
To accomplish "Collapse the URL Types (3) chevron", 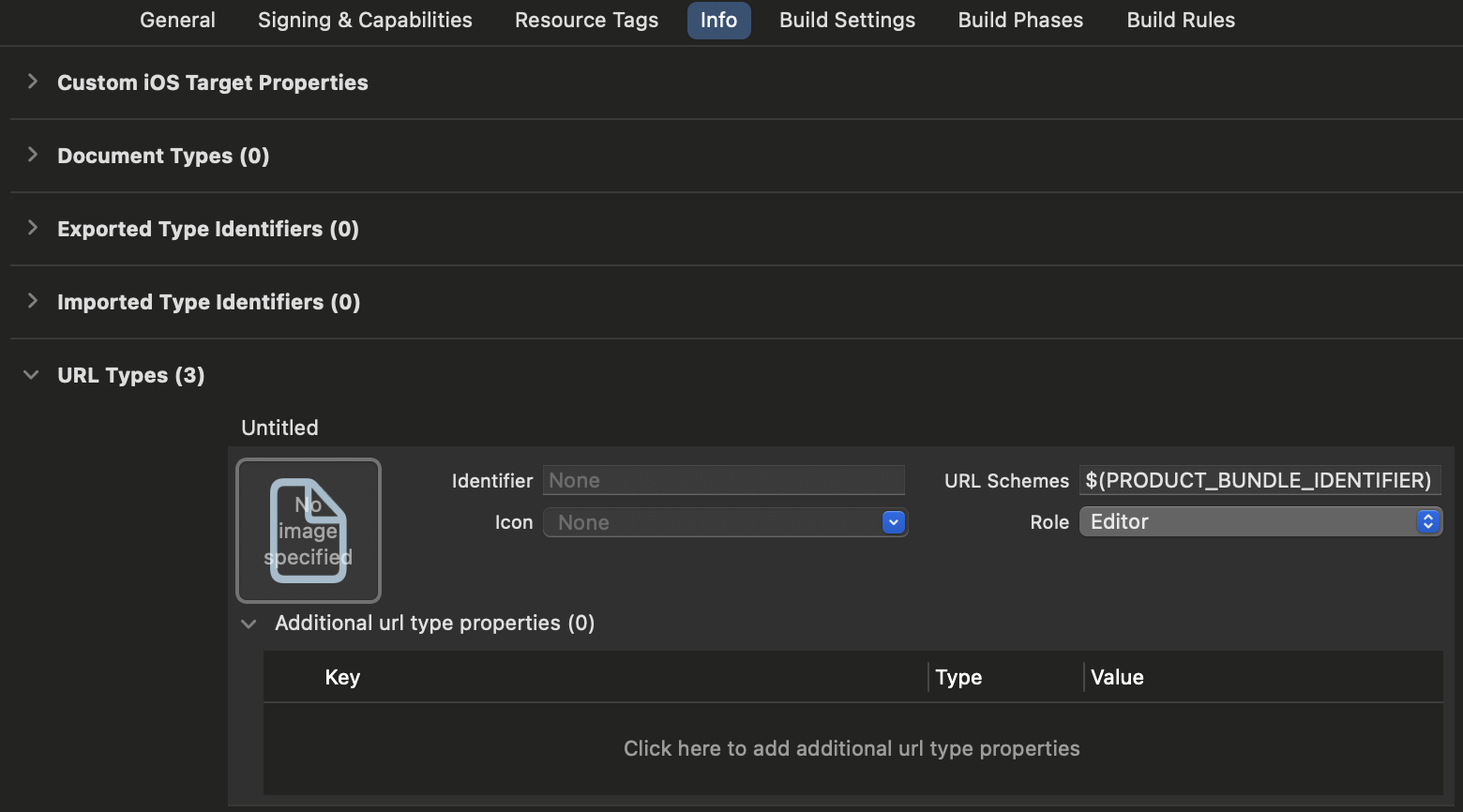I will 31,375.
